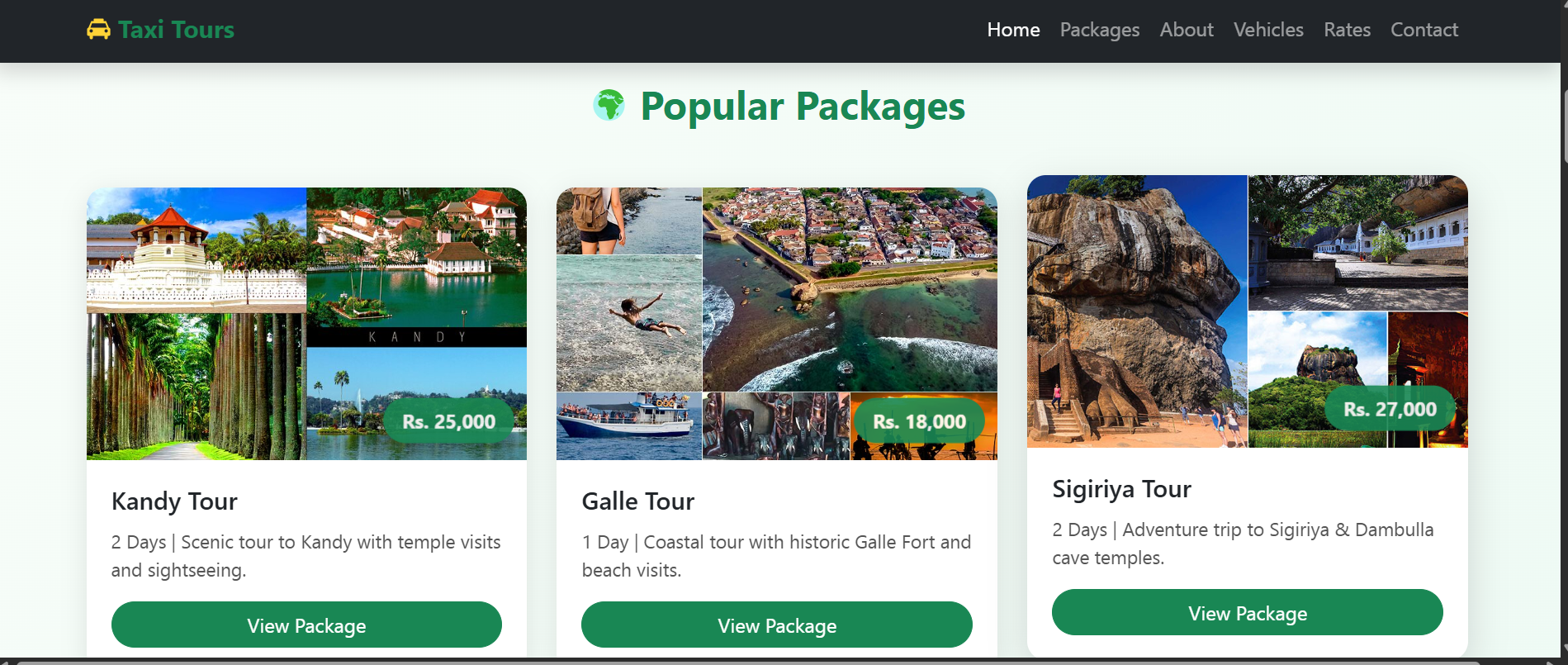Click View Package for Kandy Tour
Image resolution: width=1568 pixels, height=665 pixels.
[306, 625]
